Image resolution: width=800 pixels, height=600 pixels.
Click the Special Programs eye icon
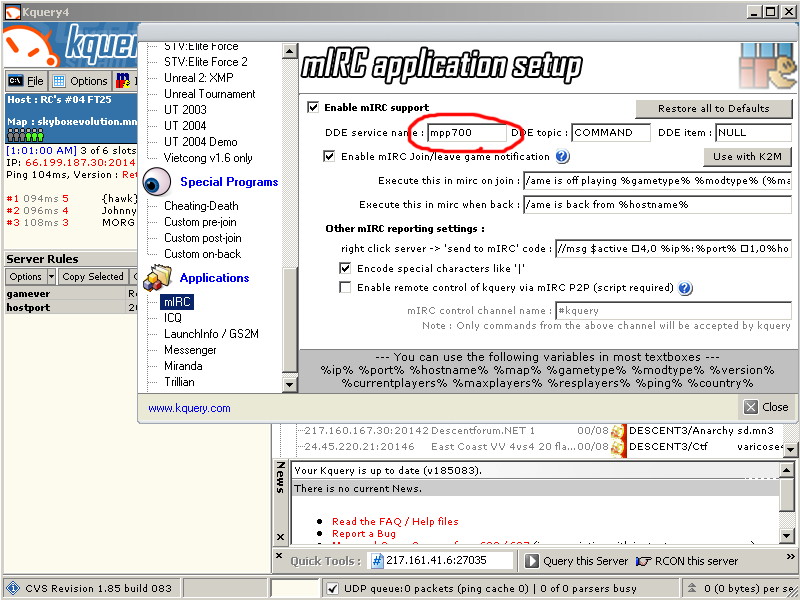(157, 182)
